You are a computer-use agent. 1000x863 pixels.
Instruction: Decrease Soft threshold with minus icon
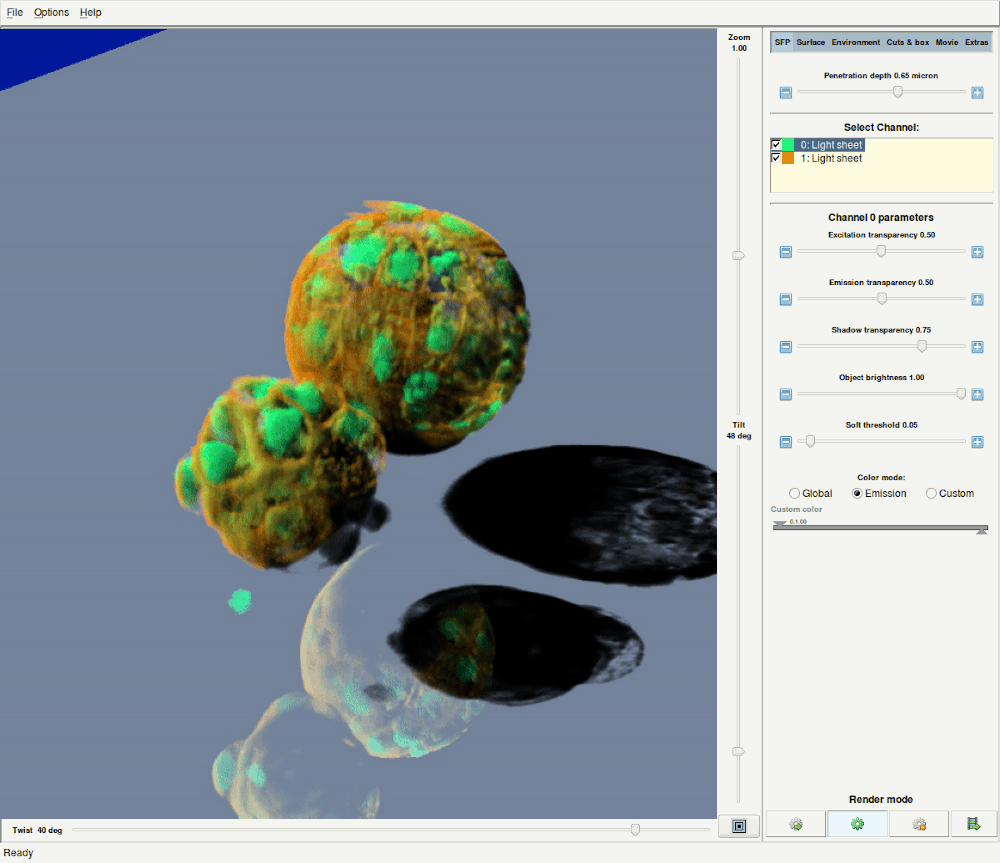786,442
